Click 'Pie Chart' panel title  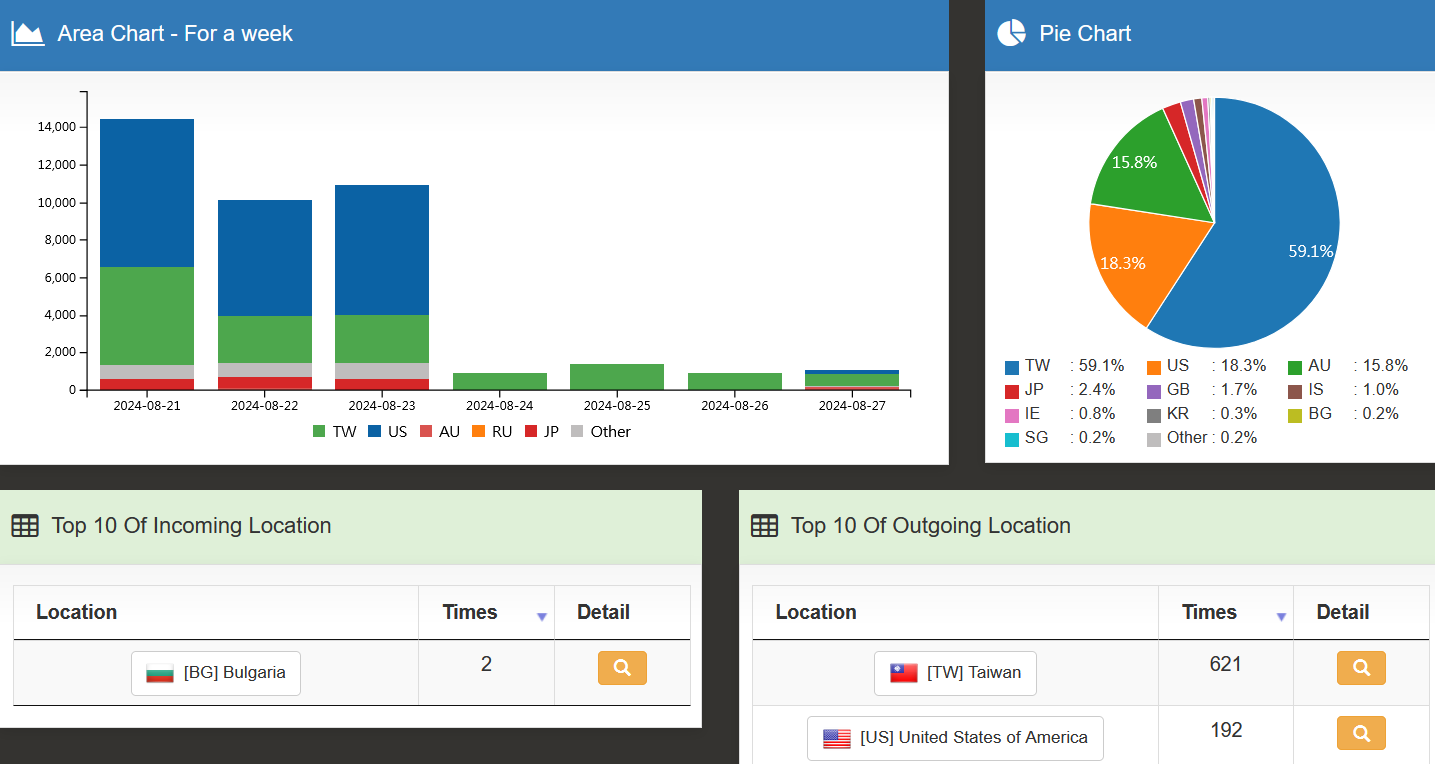tap(1085, 33)
